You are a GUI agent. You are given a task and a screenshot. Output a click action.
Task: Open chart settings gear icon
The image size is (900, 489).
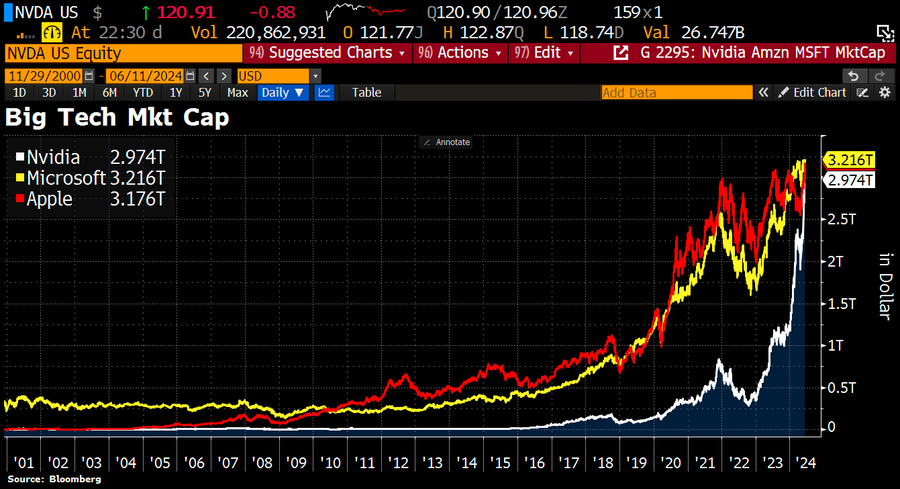(885, 92)
